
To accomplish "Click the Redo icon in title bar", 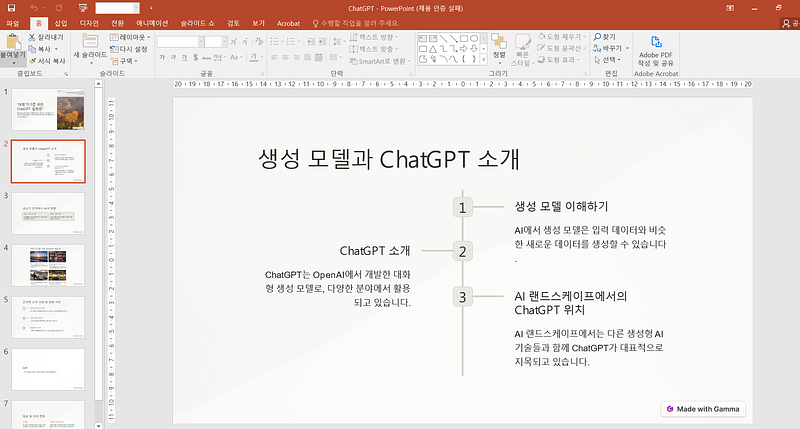I will (x=59, y=8).
